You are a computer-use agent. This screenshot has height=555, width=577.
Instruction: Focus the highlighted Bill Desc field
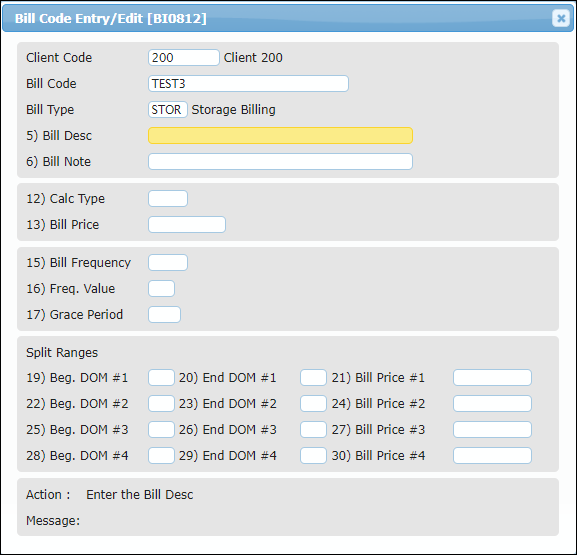pyautogui.click(x=280, y=135)
